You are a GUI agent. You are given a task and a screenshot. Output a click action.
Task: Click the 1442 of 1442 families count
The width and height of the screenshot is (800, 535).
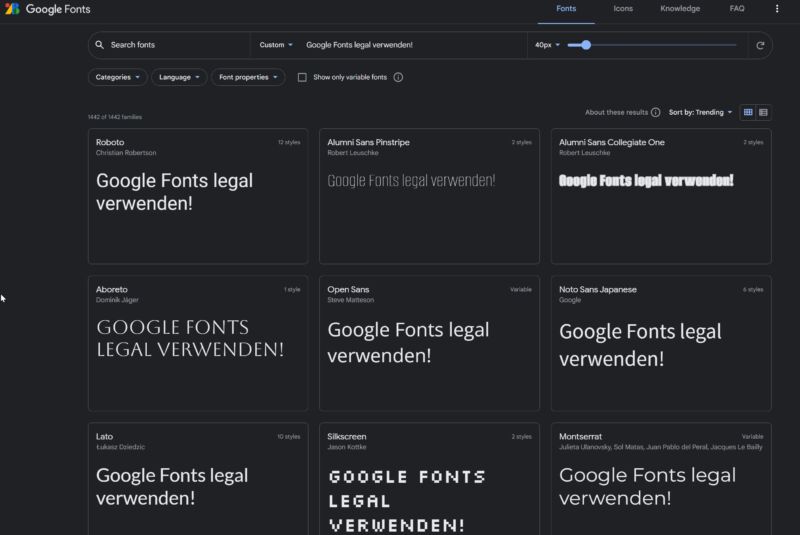click(x=115, y=117)
